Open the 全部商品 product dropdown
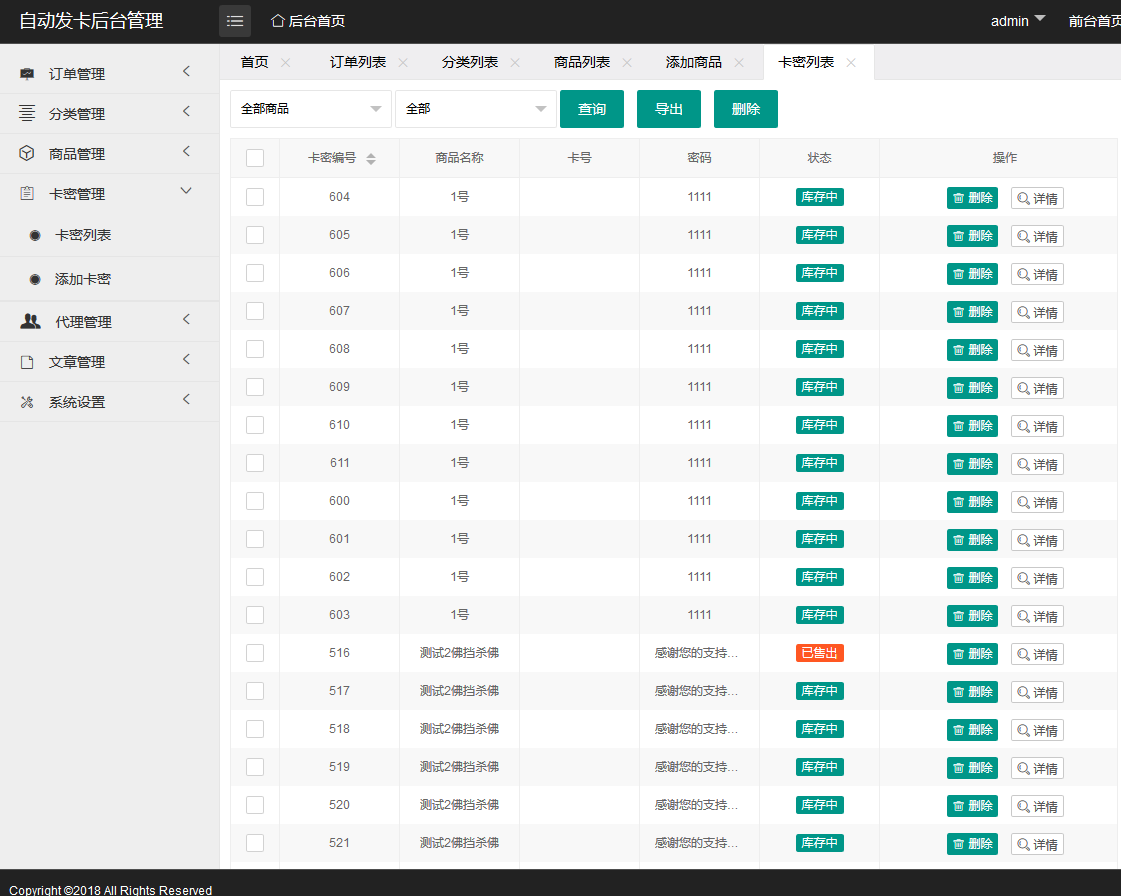 pos(310,109)
